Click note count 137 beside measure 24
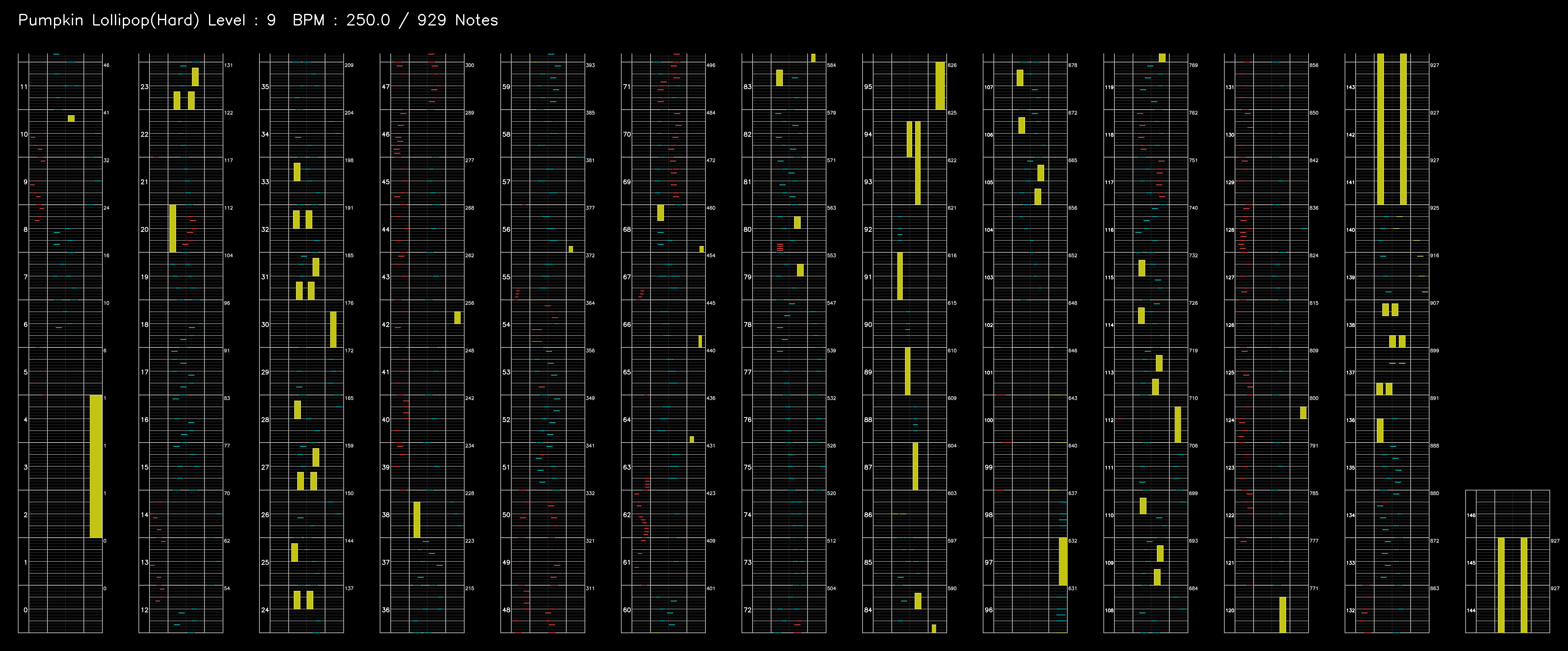 click(x=349, y=588)
